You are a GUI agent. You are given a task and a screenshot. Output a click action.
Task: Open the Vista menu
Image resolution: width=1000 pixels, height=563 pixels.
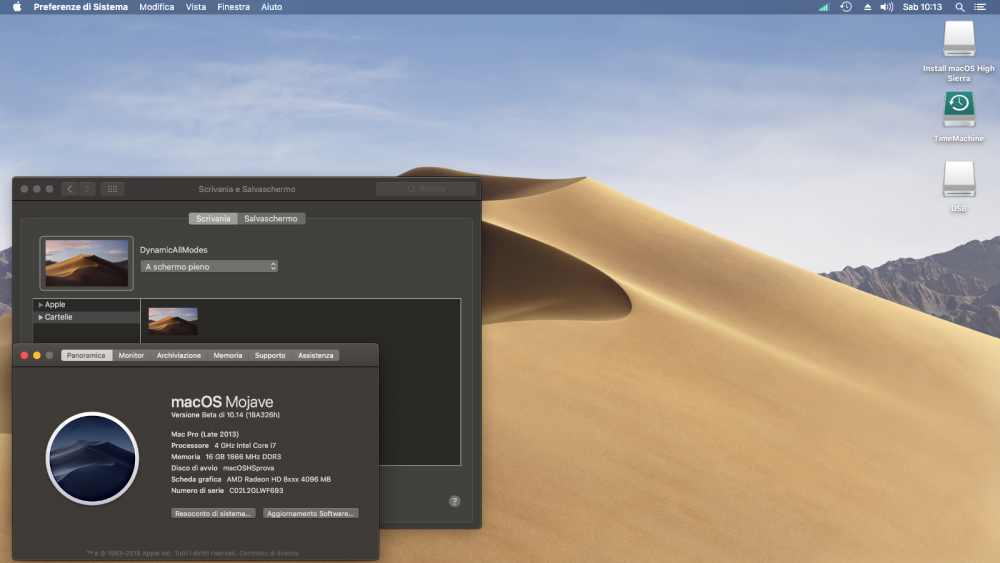[x=196, y=7]
